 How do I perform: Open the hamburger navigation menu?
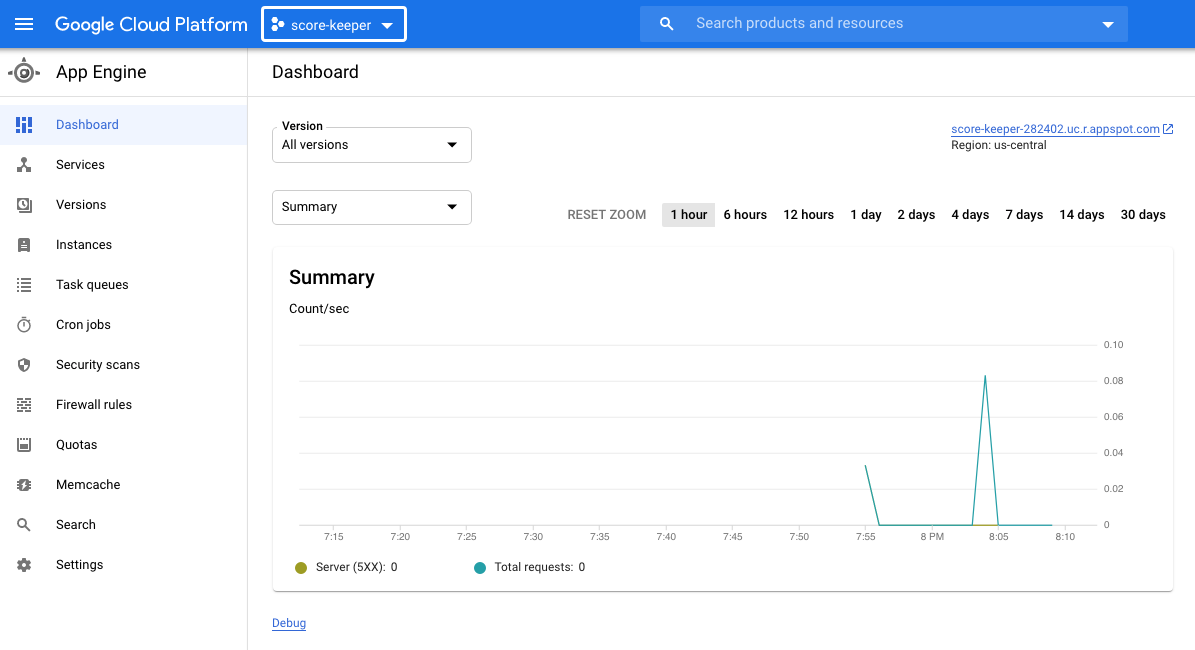[x=24, y=24]
